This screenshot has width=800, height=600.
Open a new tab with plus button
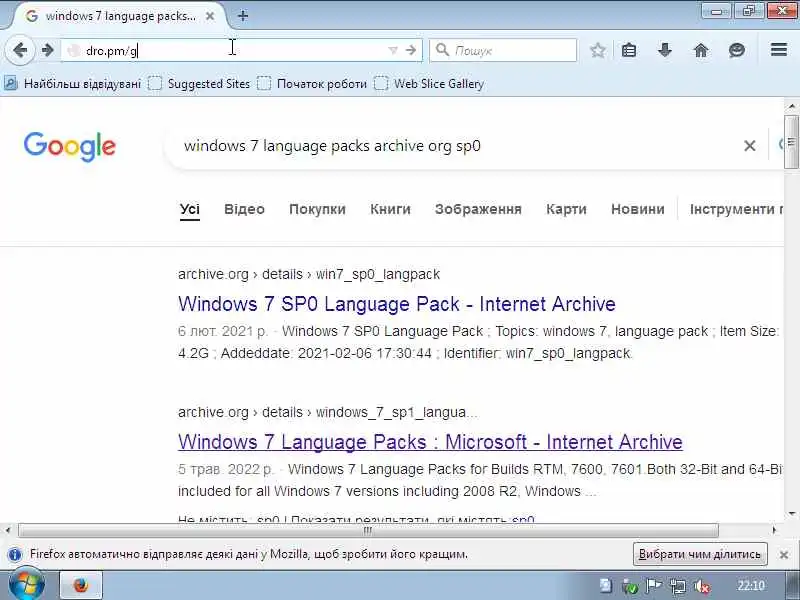[x=243, y=16]
